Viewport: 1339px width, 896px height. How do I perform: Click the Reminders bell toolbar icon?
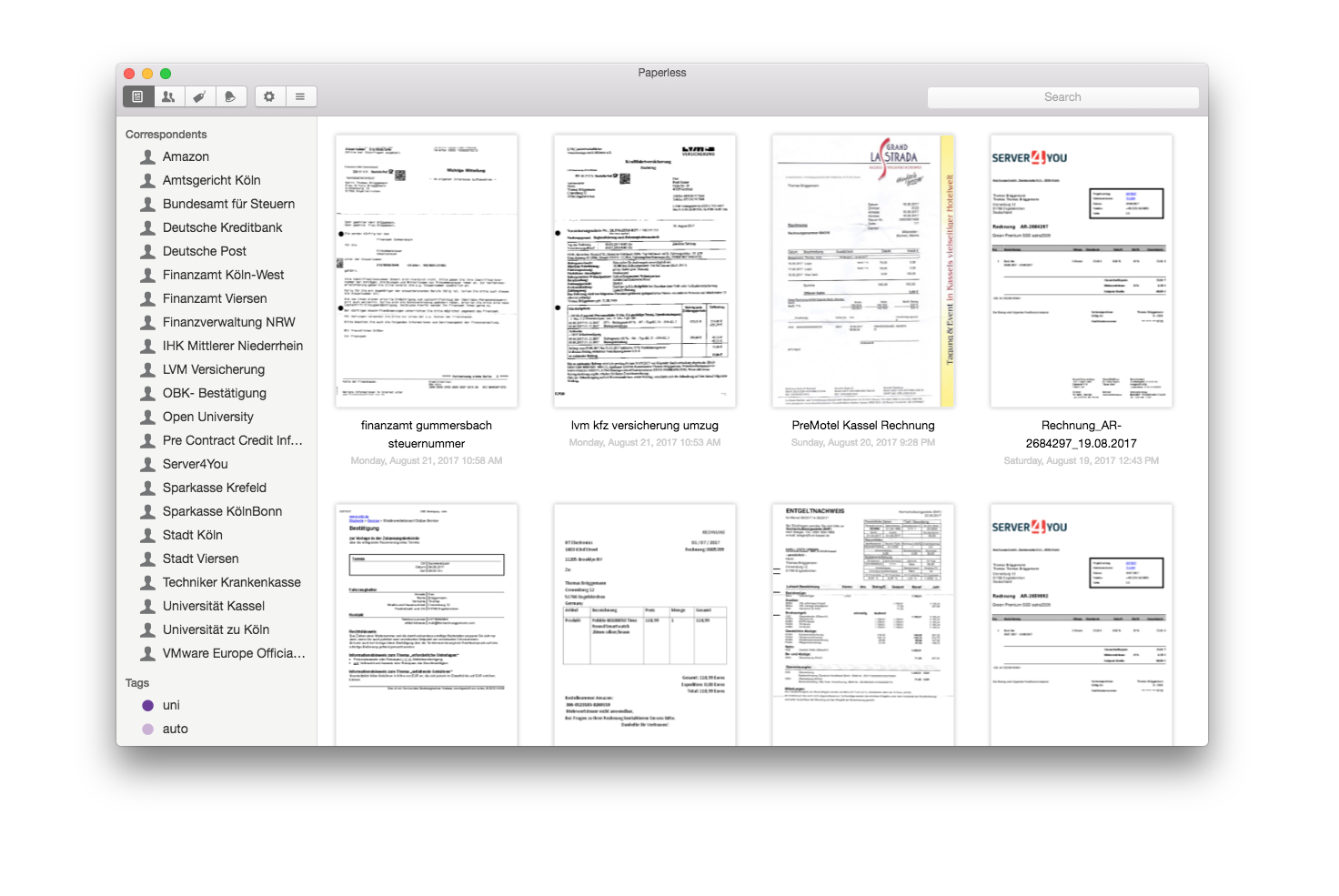[x=230, y=96]
